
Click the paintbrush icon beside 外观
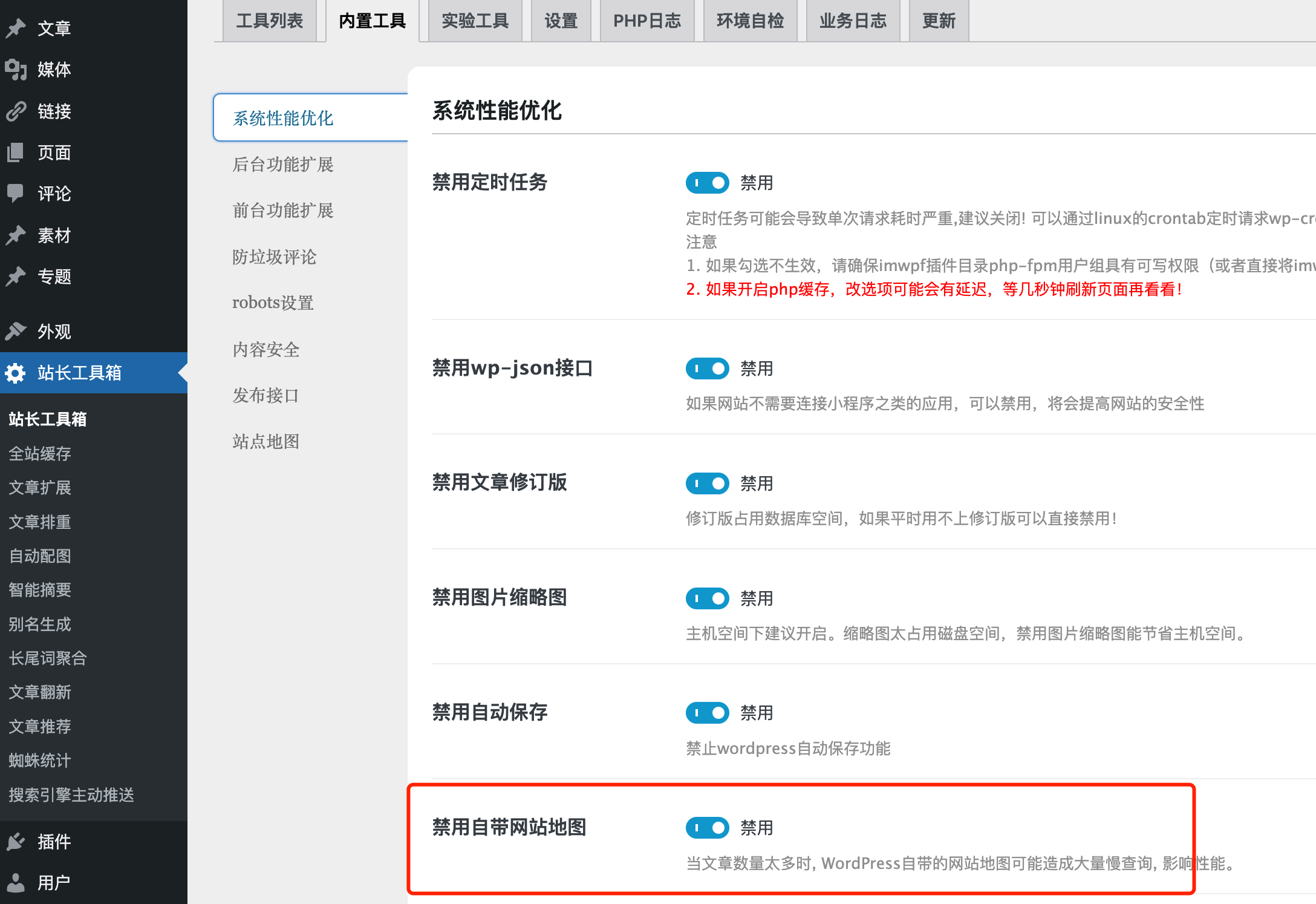pyautogui.click(x=16, y=332)
